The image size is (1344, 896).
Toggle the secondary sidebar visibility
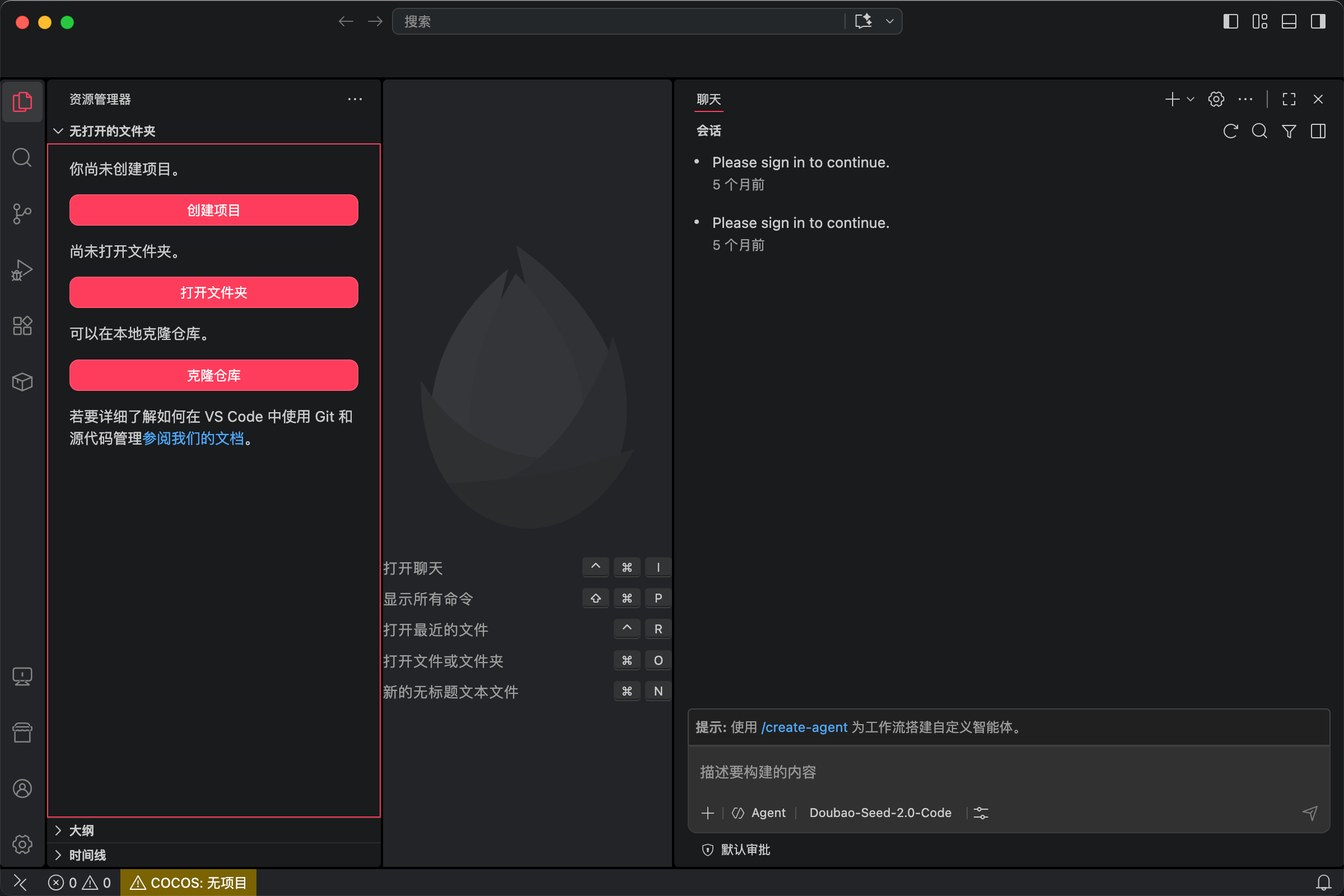[x=1318, y=22]
